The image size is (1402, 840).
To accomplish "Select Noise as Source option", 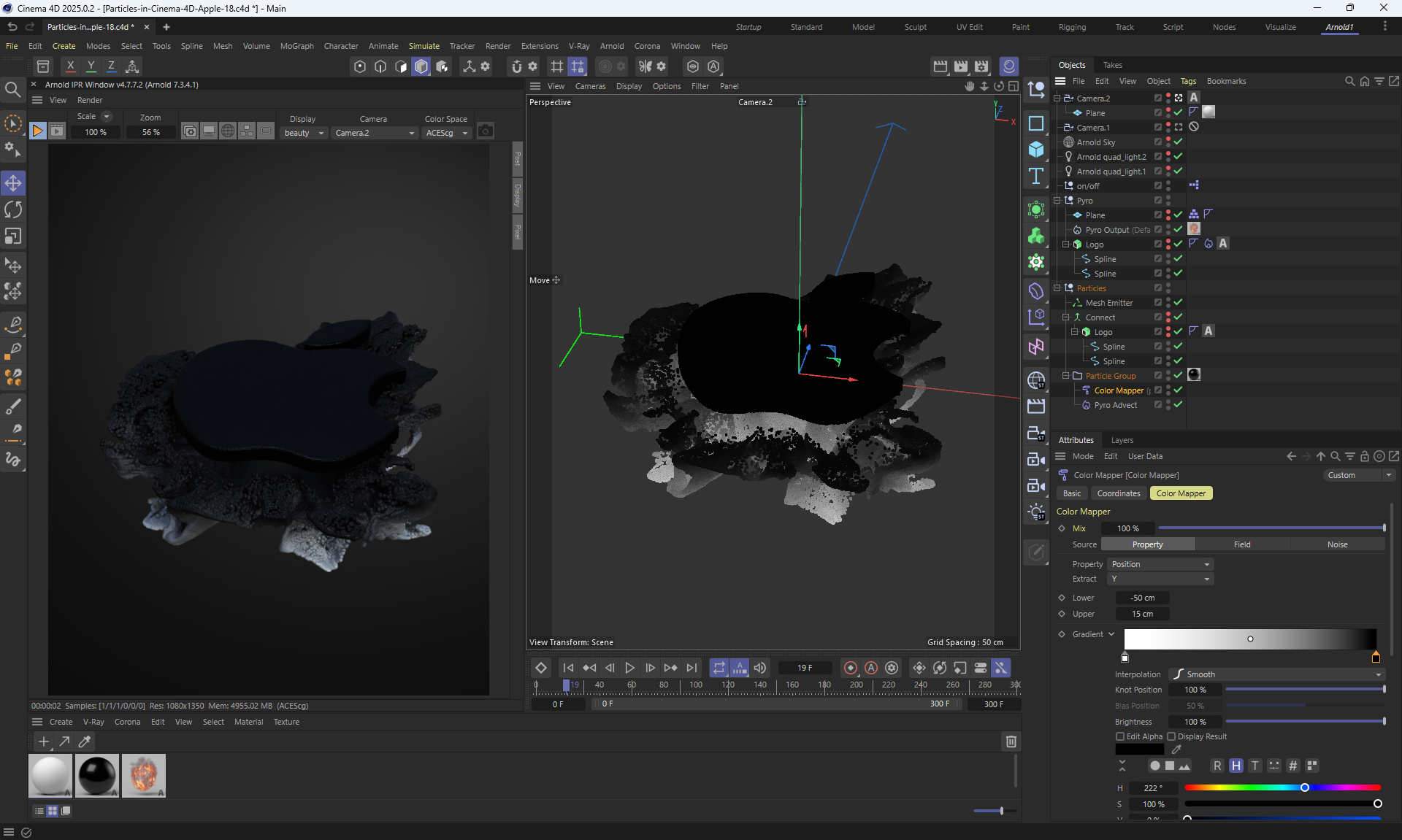I will pyautogui.click(x=1337, y=544).
